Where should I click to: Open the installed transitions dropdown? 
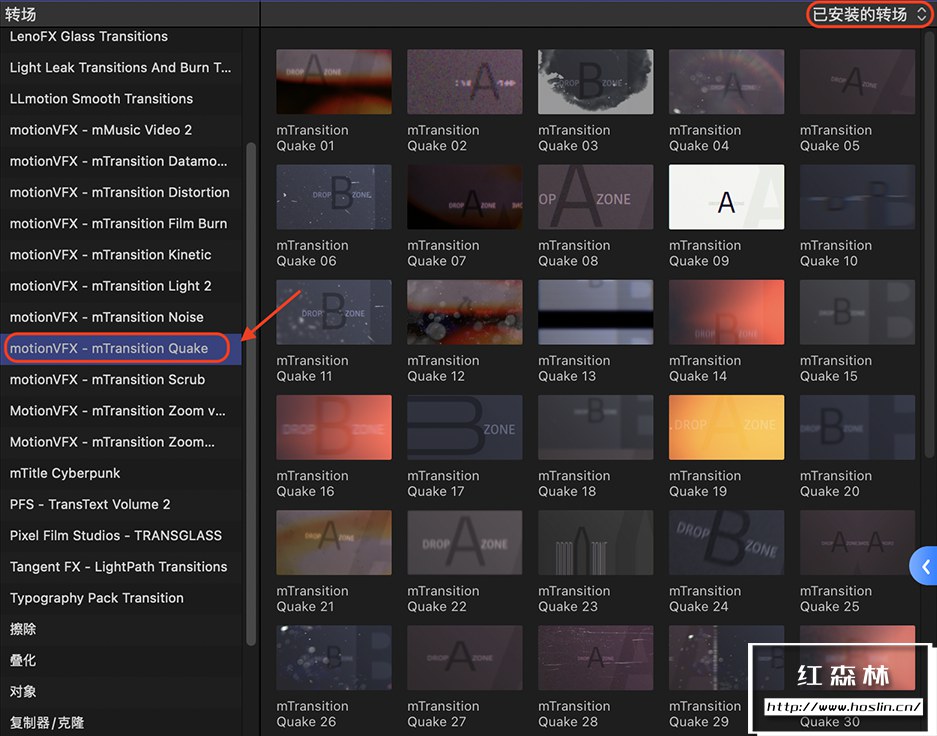pyautogui.click(x=869, y=14)
